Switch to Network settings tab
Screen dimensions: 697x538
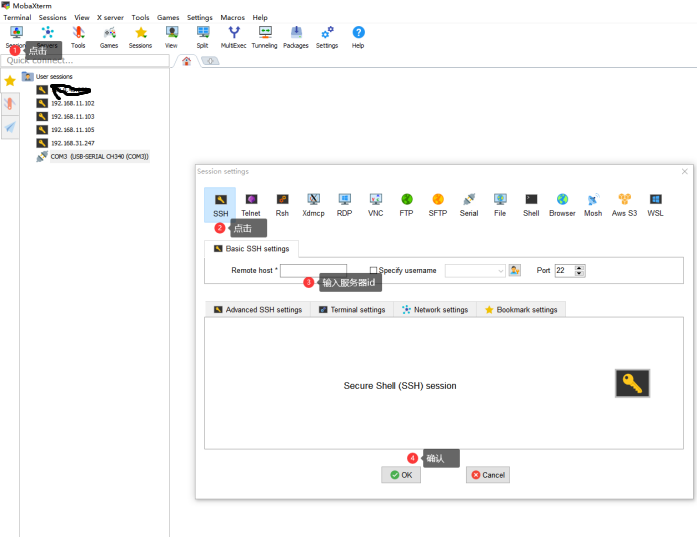pos(435,309)
